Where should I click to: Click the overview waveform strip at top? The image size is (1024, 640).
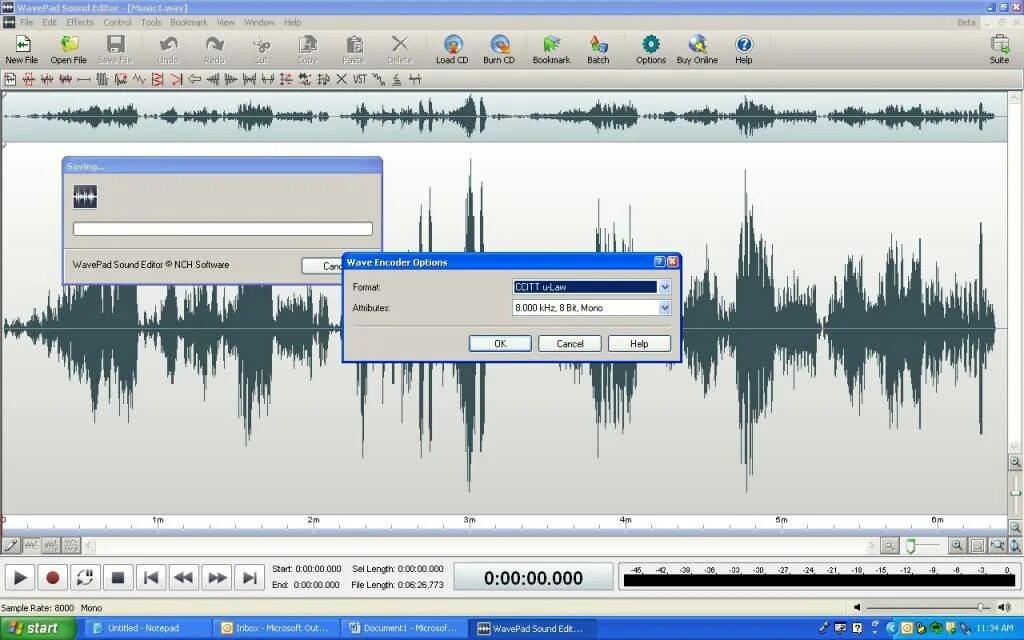tap(504, 116)
